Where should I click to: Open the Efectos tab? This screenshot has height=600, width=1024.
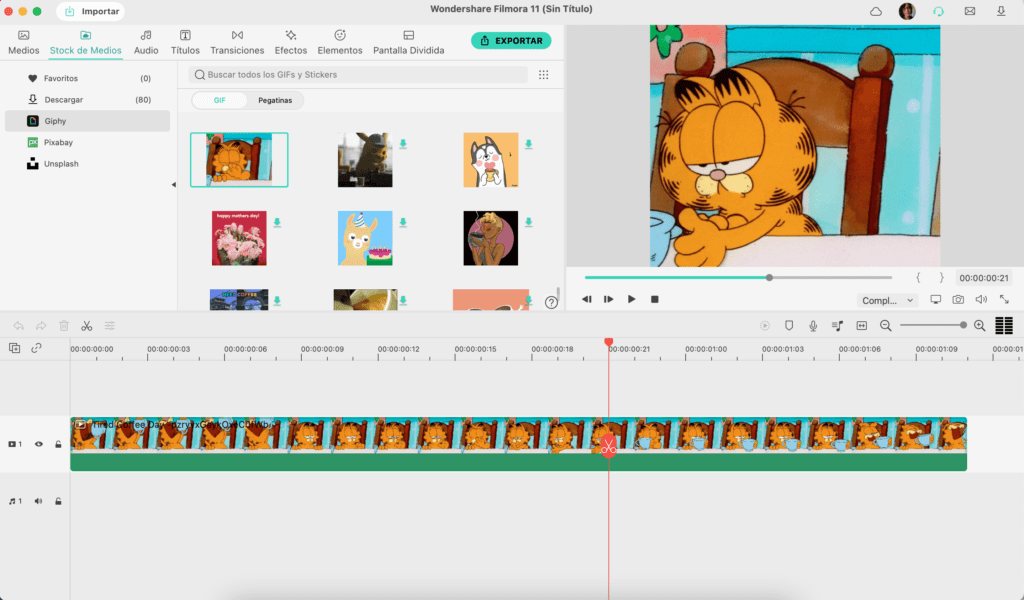(291, 42)
